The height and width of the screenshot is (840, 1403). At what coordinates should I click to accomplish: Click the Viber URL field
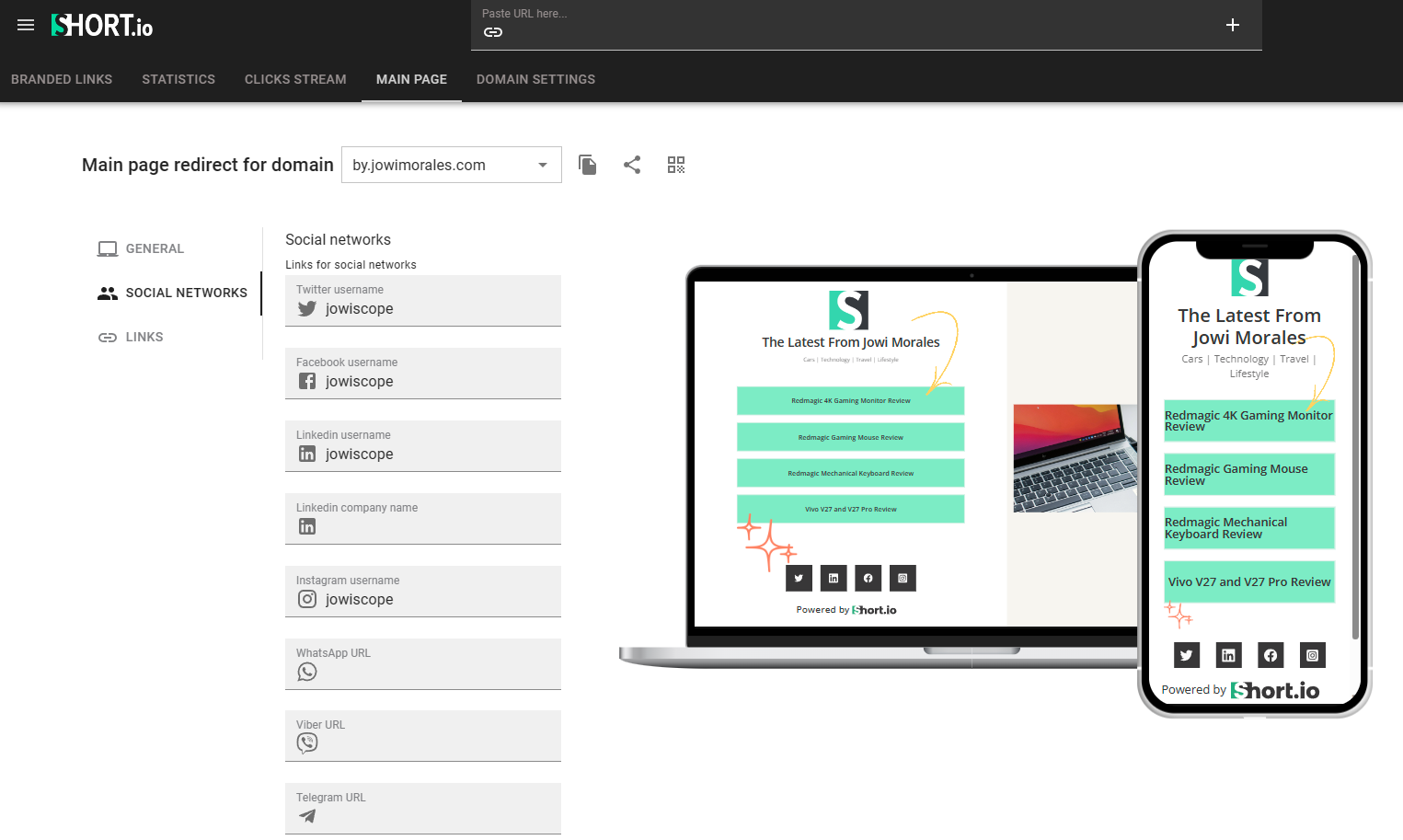[423, 736]
